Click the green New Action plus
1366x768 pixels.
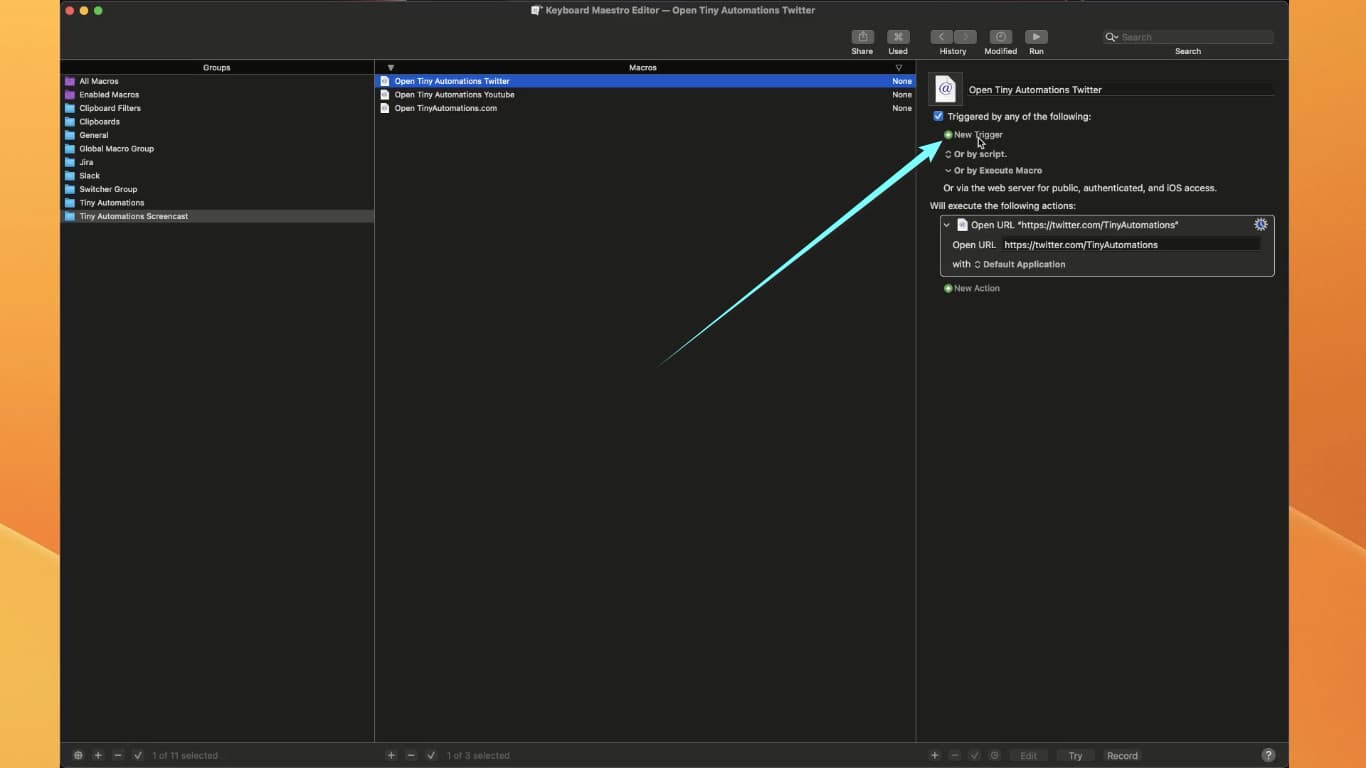948,288
